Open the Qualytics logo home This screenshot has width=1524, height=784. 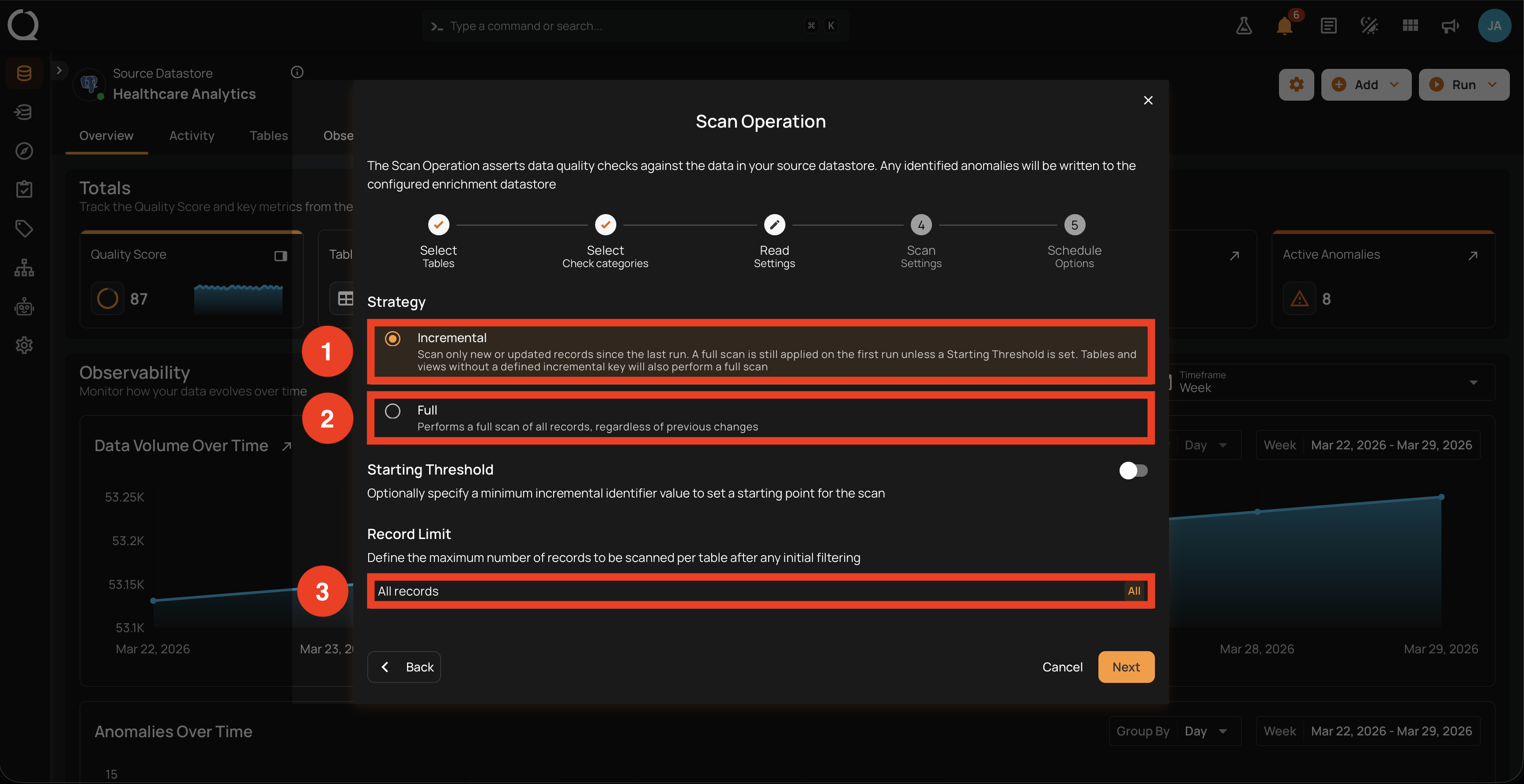pyautogui.click(x=23, y=26)
